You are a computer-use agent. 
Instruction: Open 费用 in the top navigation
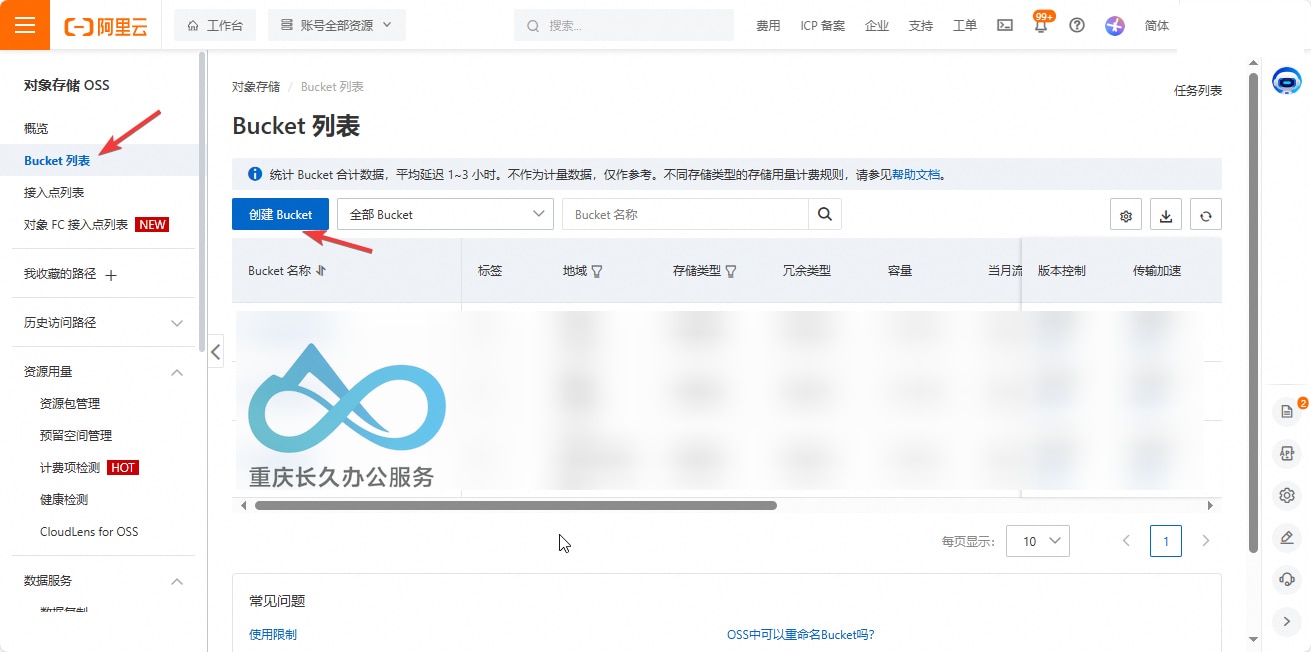[x=768, y=26]
